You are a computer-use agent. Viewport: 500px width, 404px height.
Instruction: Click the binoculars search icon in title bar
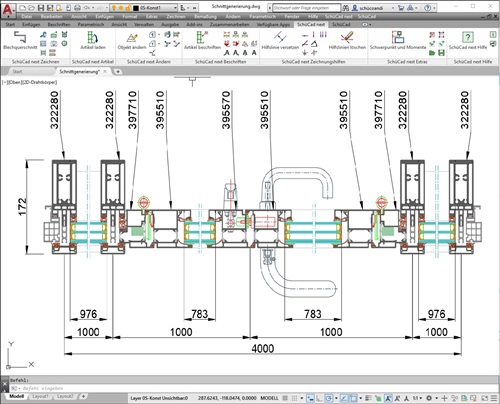pyautogui.click(x=346, y=8)
